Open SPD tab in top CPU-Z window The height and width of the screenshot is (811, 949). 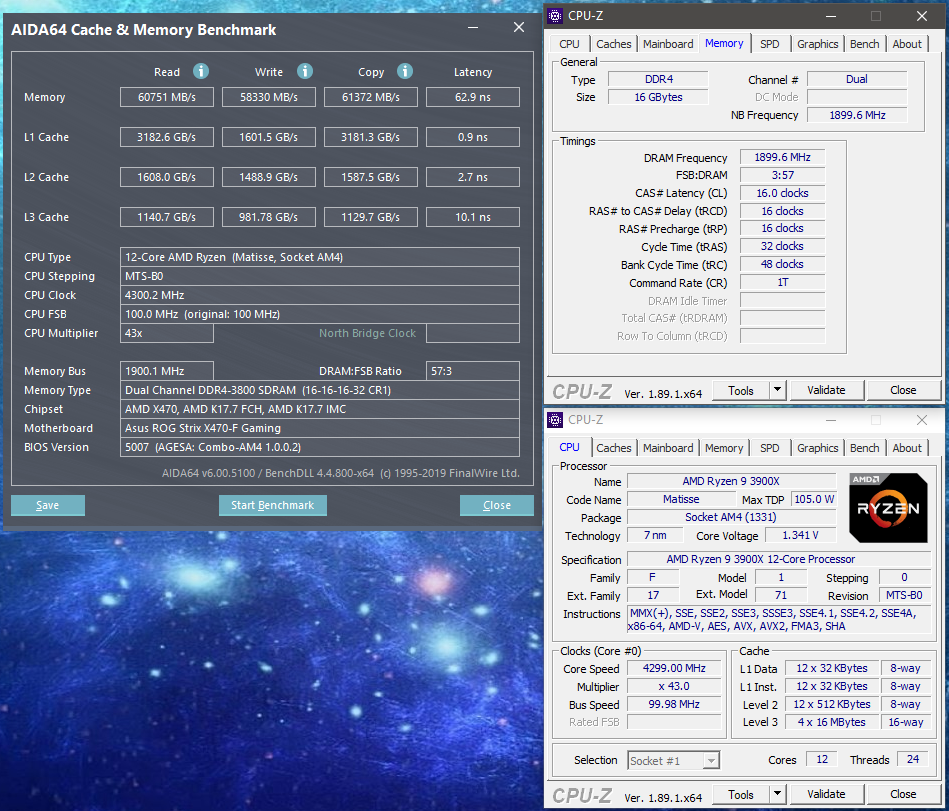coord(770,44)
